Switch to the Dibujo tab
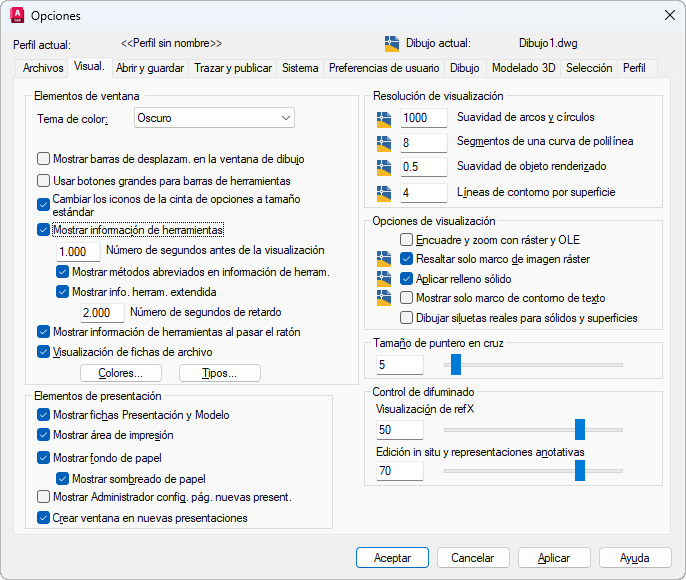 [x=465, y=68]
